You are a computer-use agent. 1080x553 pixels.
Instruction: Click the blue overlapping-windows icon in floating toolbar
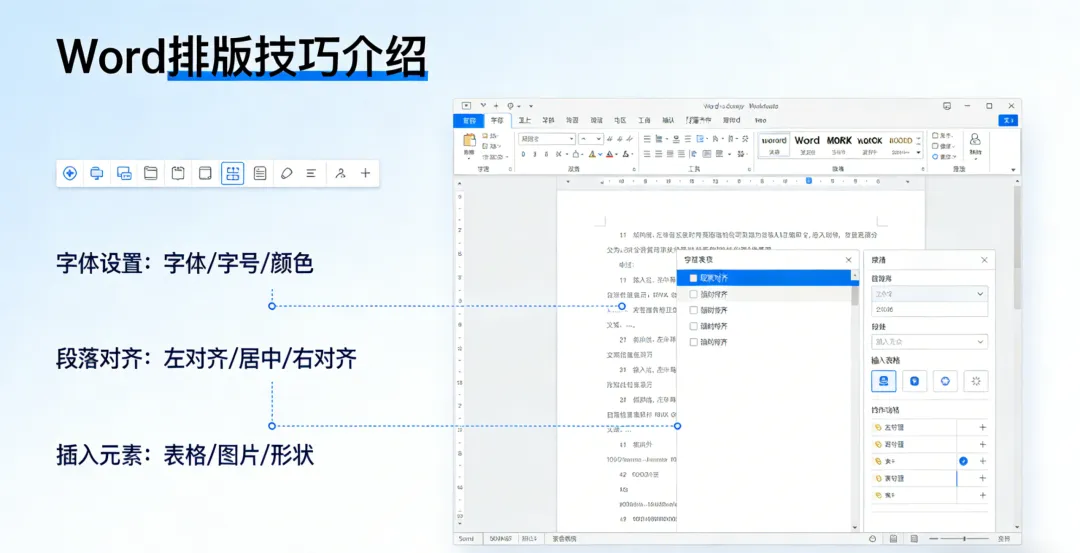tap(124, 174)
